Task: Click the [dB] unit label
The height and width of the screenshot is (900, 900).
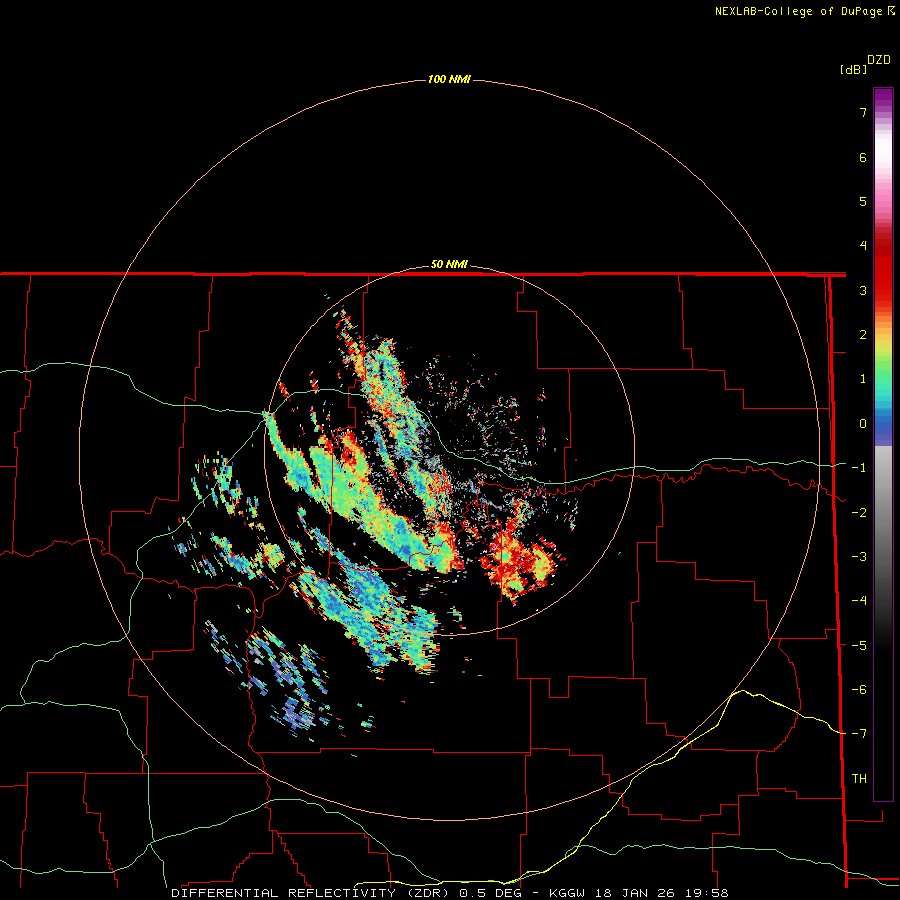Action: (x=854, y=70)
